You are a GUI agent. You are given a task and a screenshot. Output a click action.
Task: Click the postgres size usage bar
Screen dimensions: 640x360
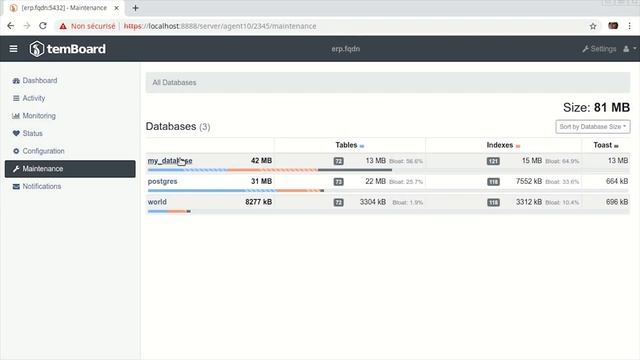click(236, 190)
